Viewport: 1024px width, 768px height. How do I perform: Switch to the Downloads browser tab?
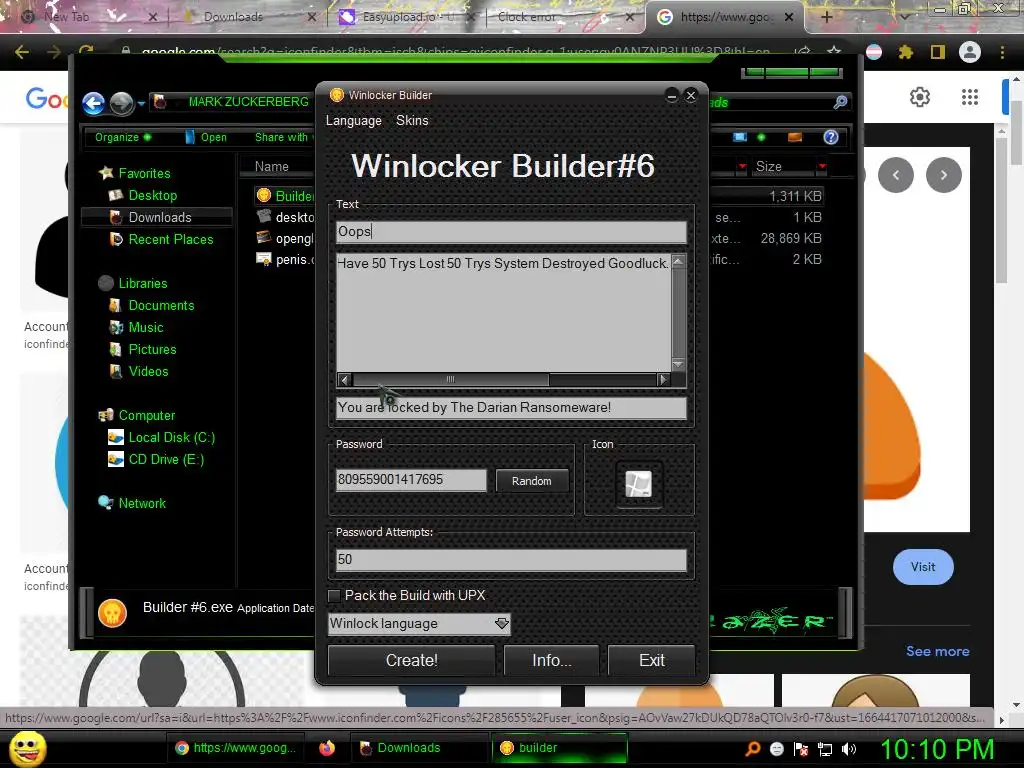click(233, 17)
